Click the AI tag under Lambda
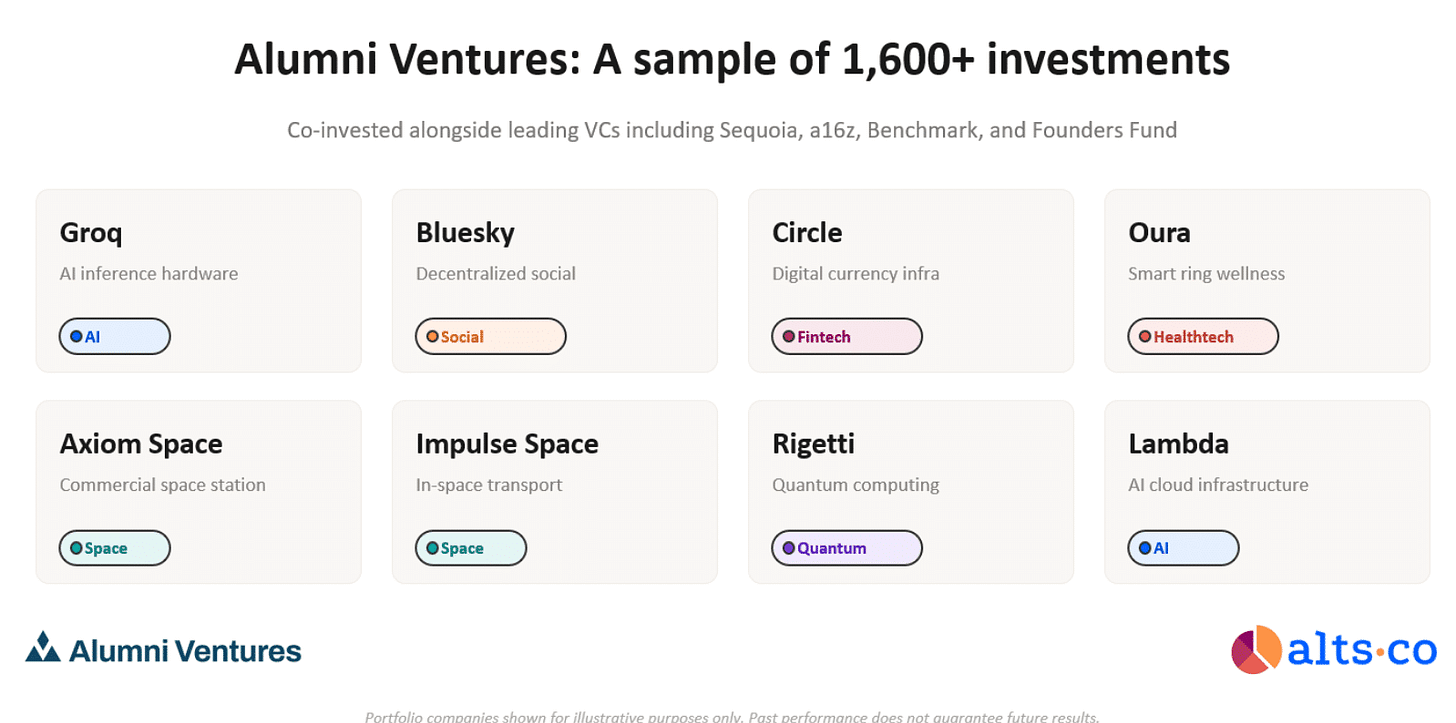Screen dimensions: 1456x723 point(1183,548)
